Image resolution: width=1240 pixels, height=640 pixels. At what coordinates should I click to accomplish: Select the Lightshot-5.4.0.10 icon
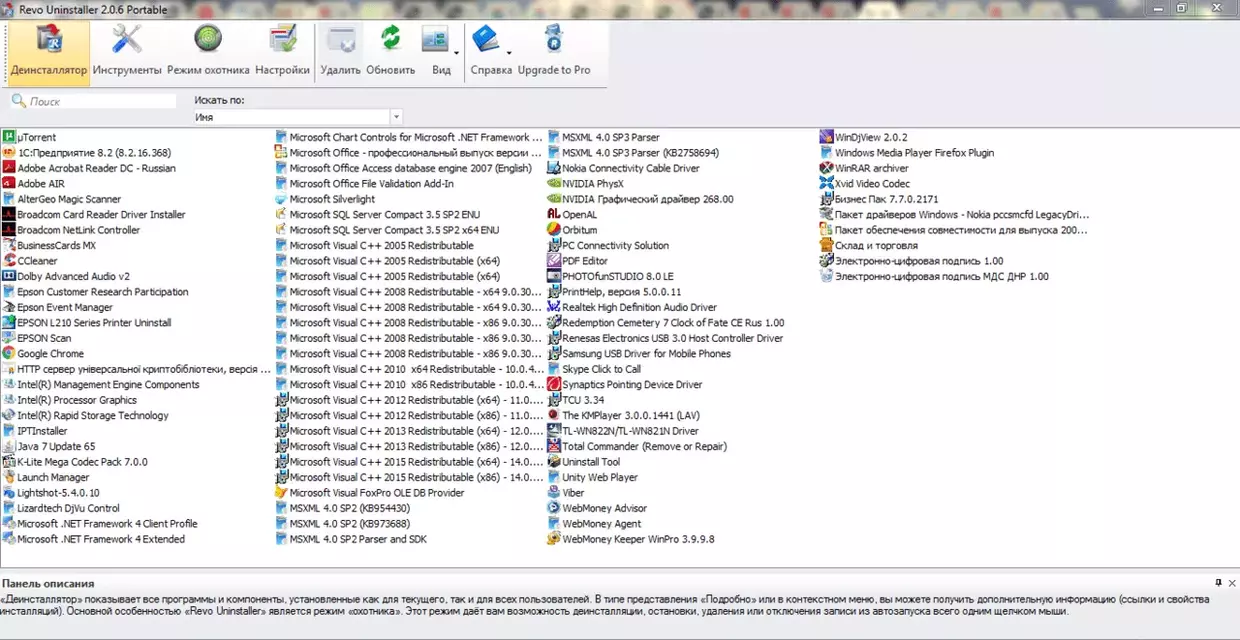click(8, 493)
